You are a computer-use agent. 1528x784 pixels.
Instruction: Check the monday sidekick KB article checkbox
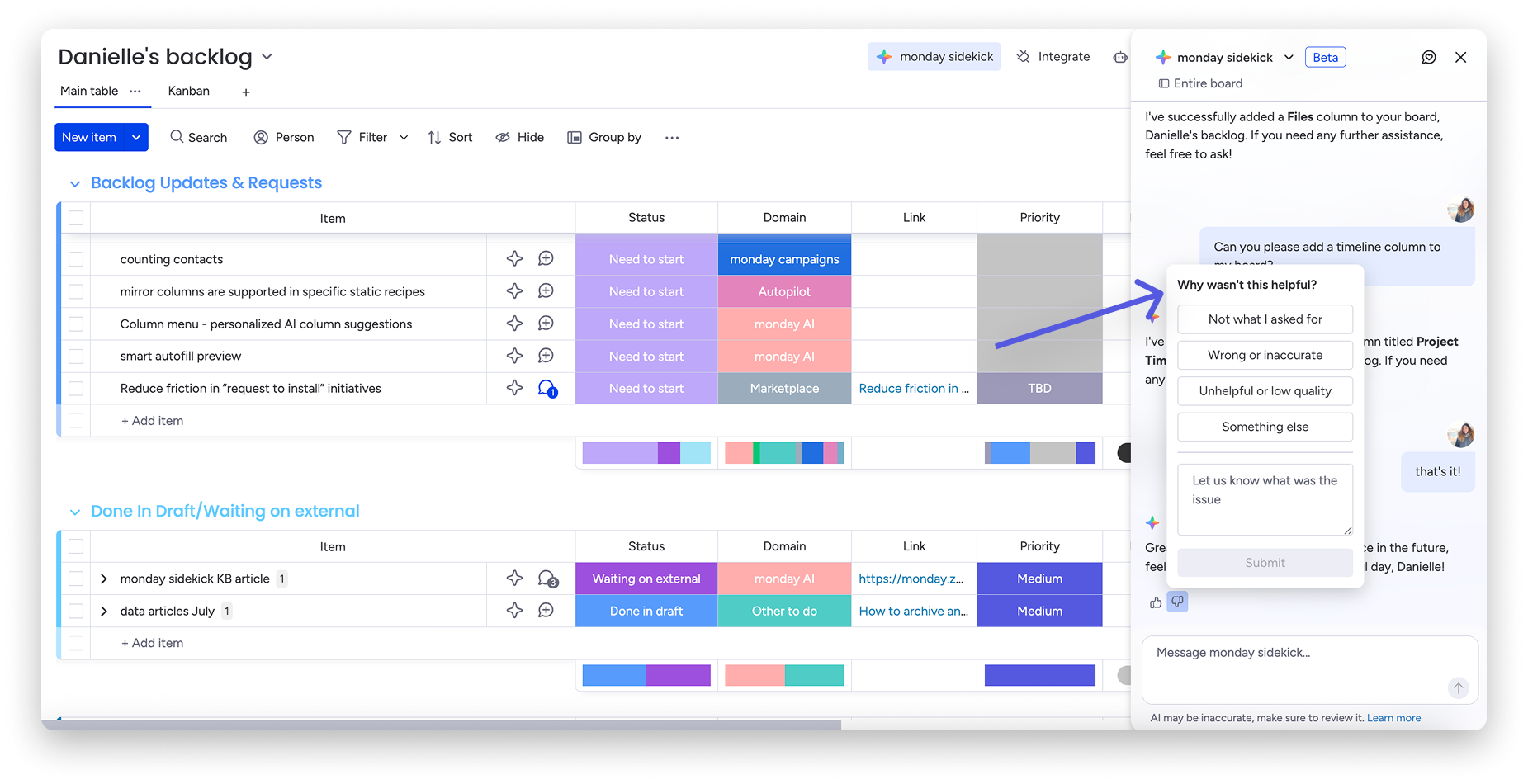pyautogui.click(x=76, y=579)
